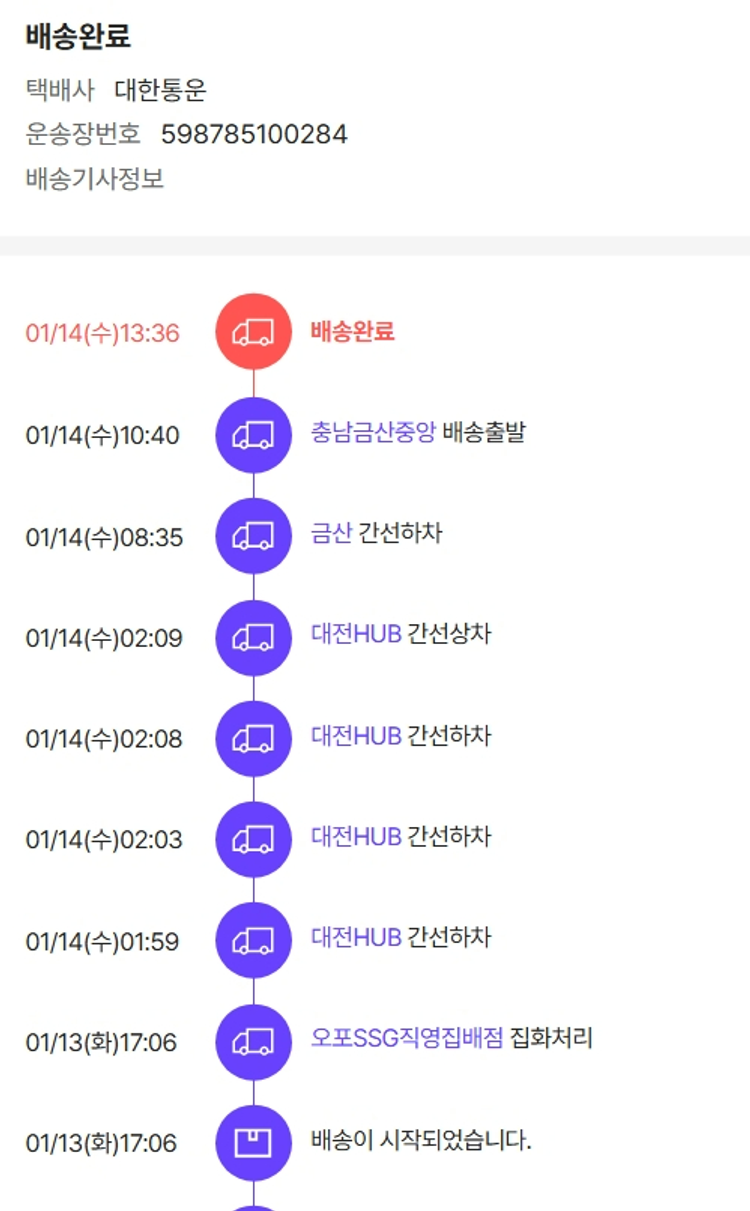Click the package box icon for 배송이 시작되었습니다
The width and height of the screenshot is (750, 1211).
[x=253, y=1142]
